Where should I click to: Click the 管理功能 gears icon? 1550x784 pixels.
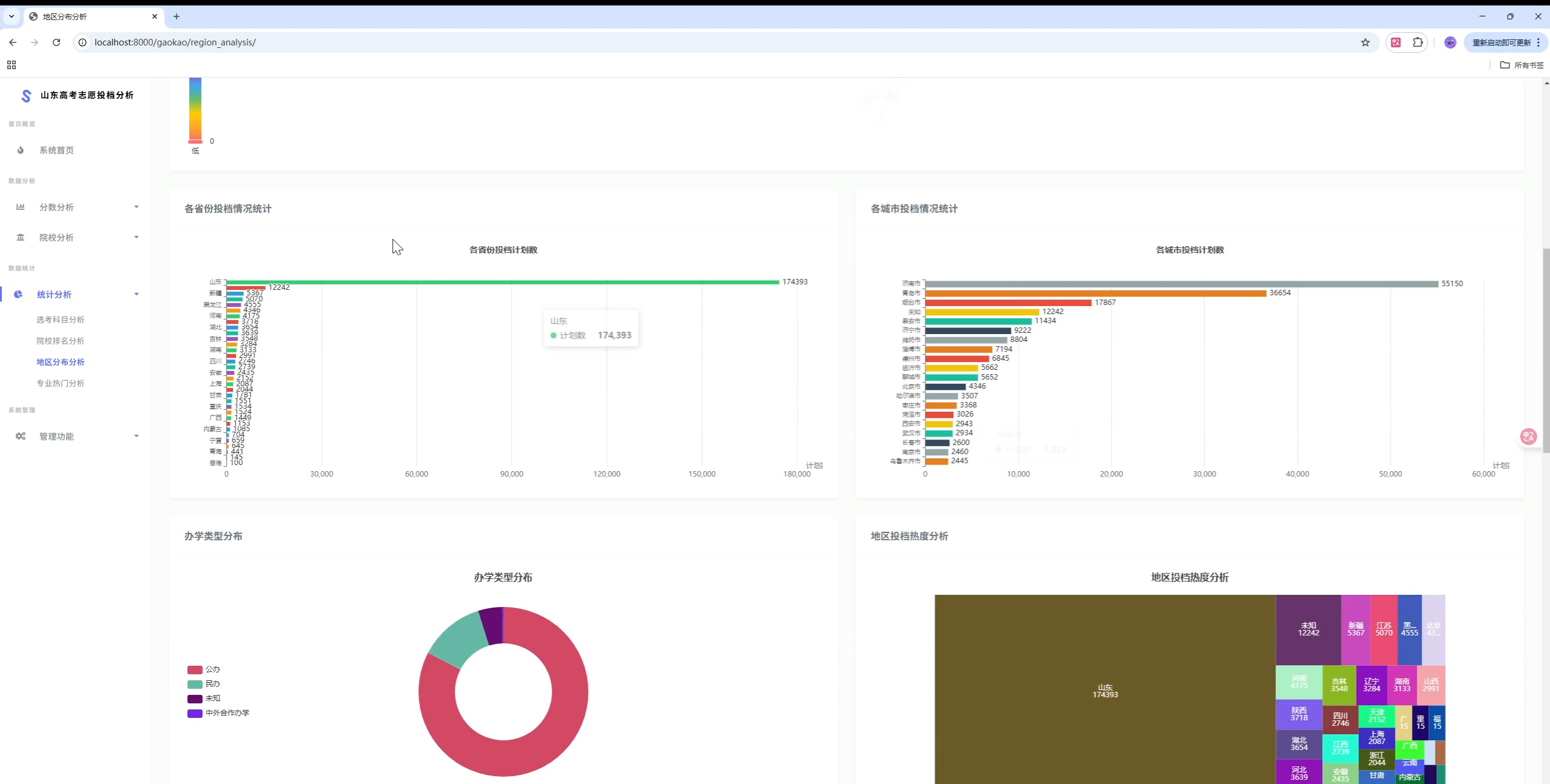21,437
